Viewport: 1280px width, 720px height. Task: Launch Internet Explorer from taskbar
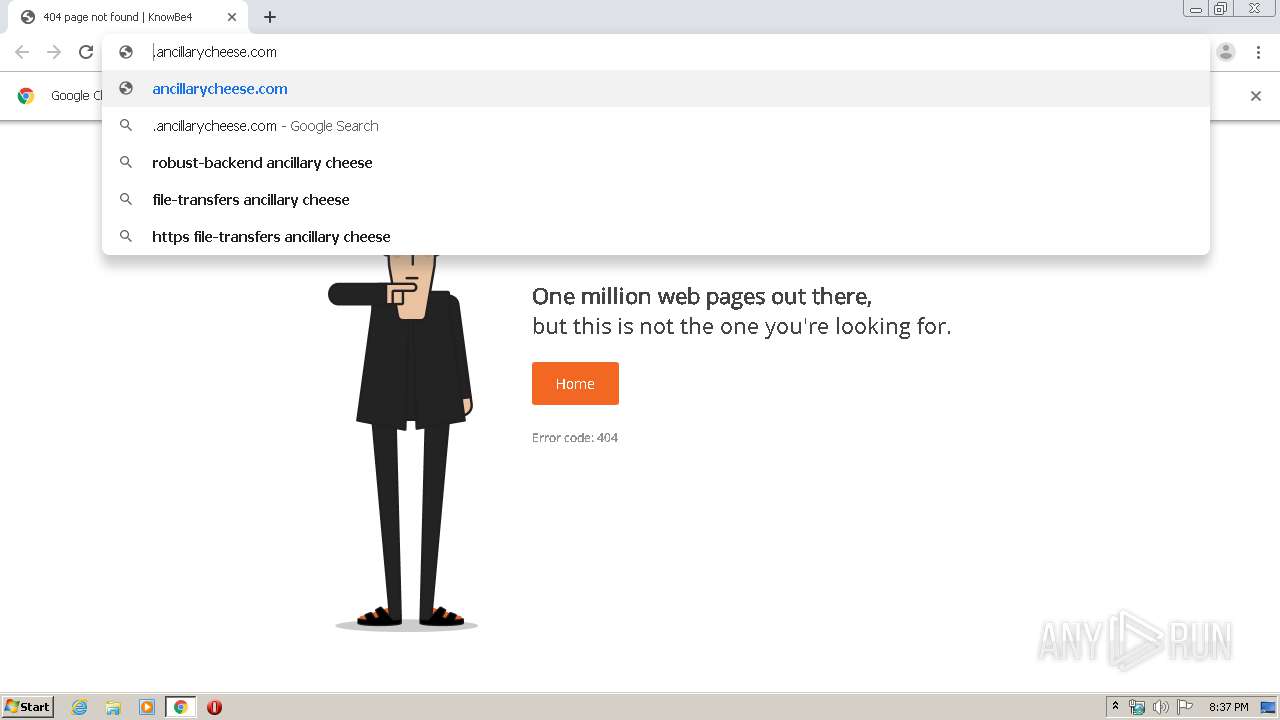click(80, 707)
